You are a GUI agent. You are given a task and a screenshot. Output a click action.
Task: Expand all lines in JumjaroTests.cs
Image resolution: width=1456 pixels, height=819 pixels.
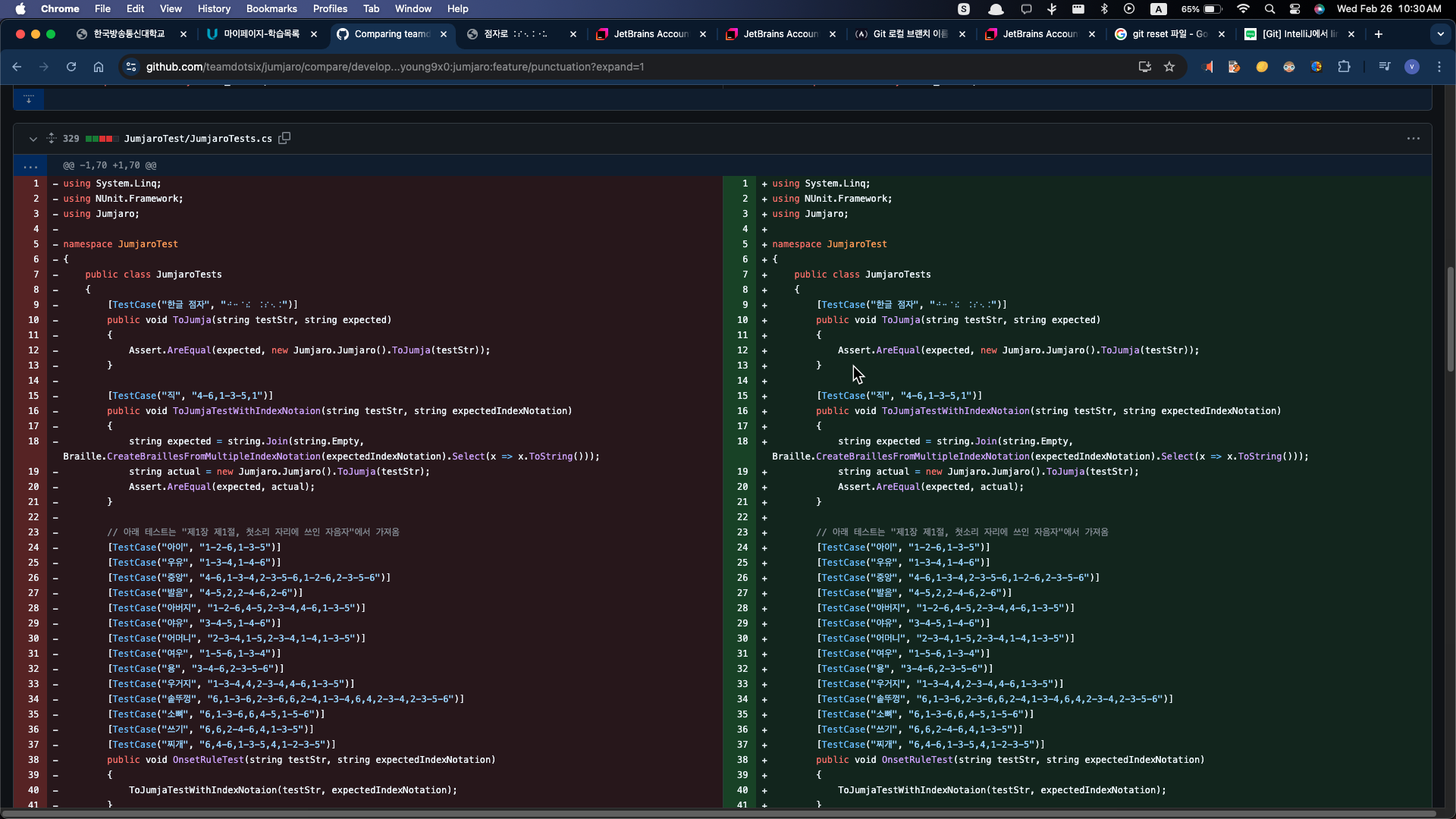click(52, 138)
